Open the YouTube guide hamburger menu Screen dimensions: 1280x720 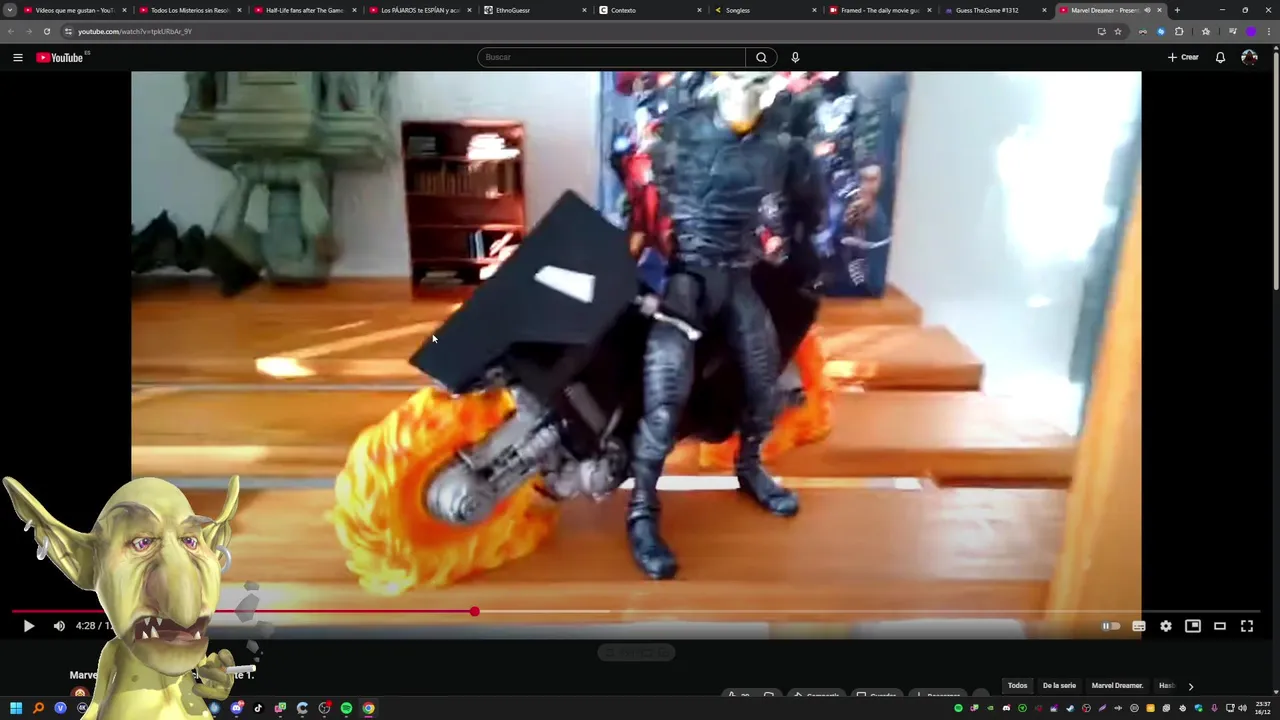[18, 57]
